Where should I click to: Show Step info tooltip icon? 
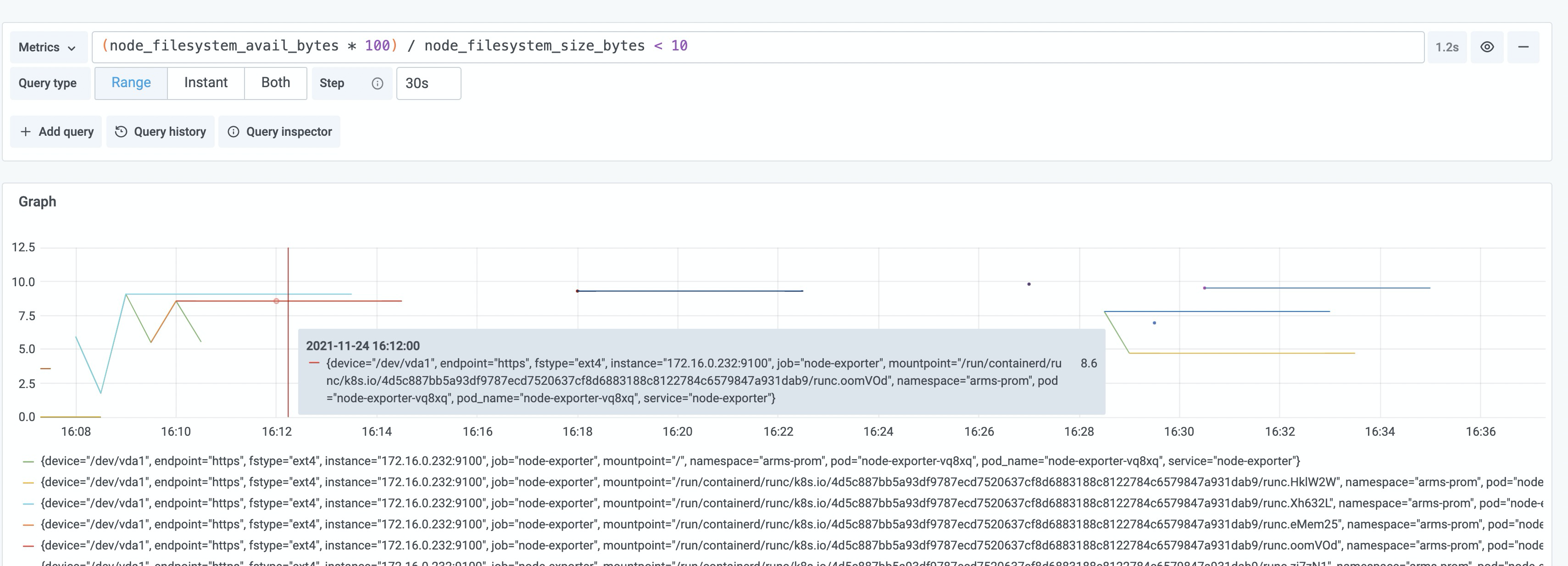378,83
